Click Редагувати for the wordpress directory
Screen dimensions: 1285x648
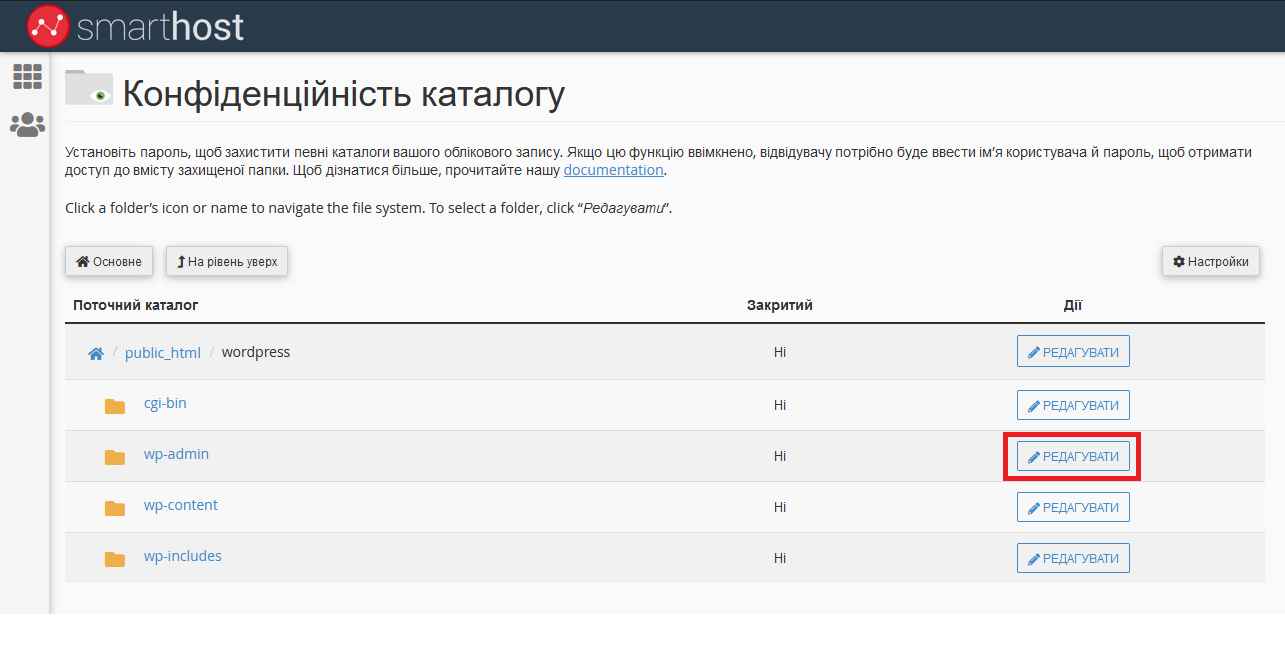coord(1073,352)
